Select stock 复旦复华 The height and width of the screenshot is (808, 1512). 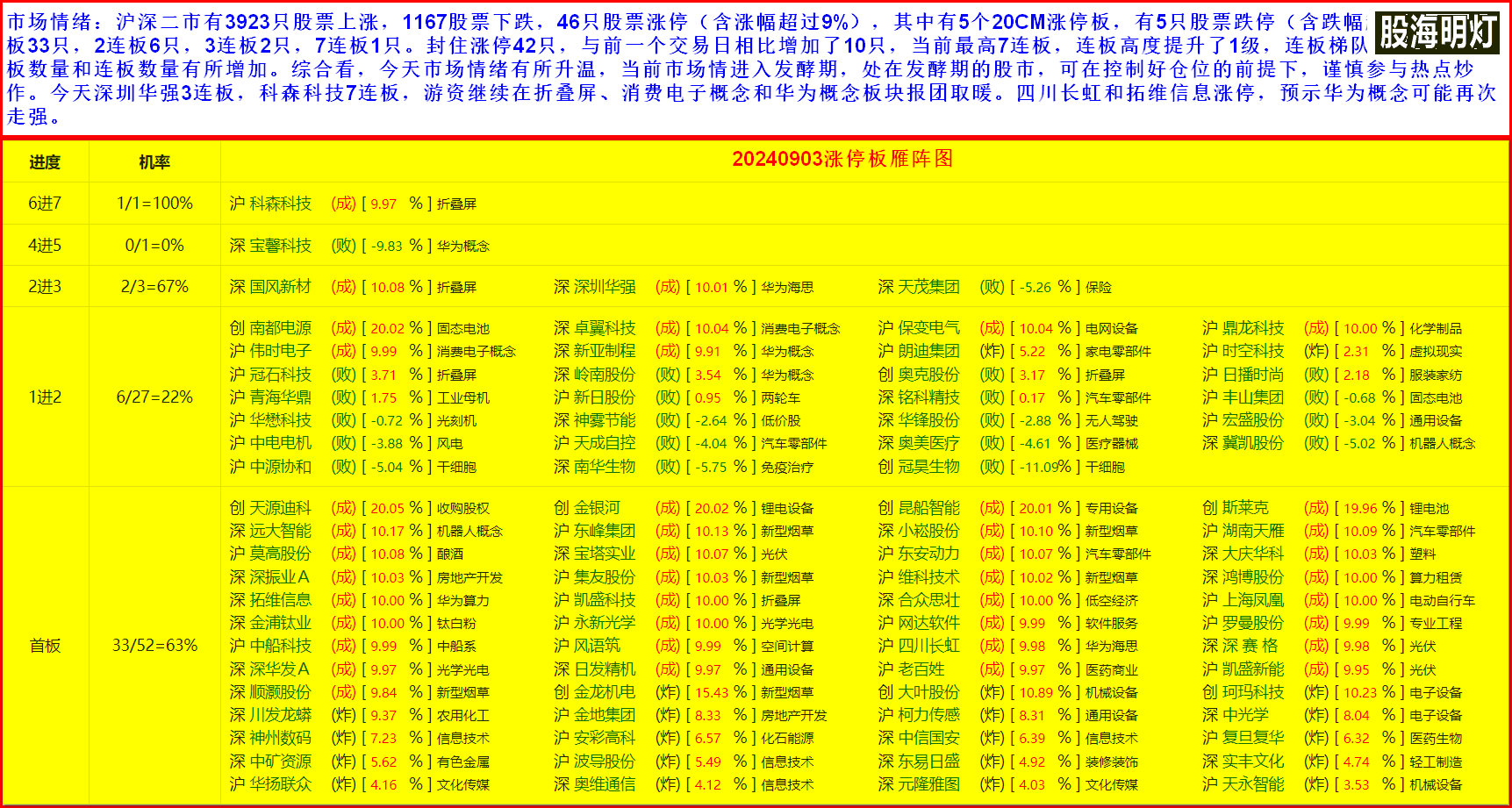(x=1253, y=738)
